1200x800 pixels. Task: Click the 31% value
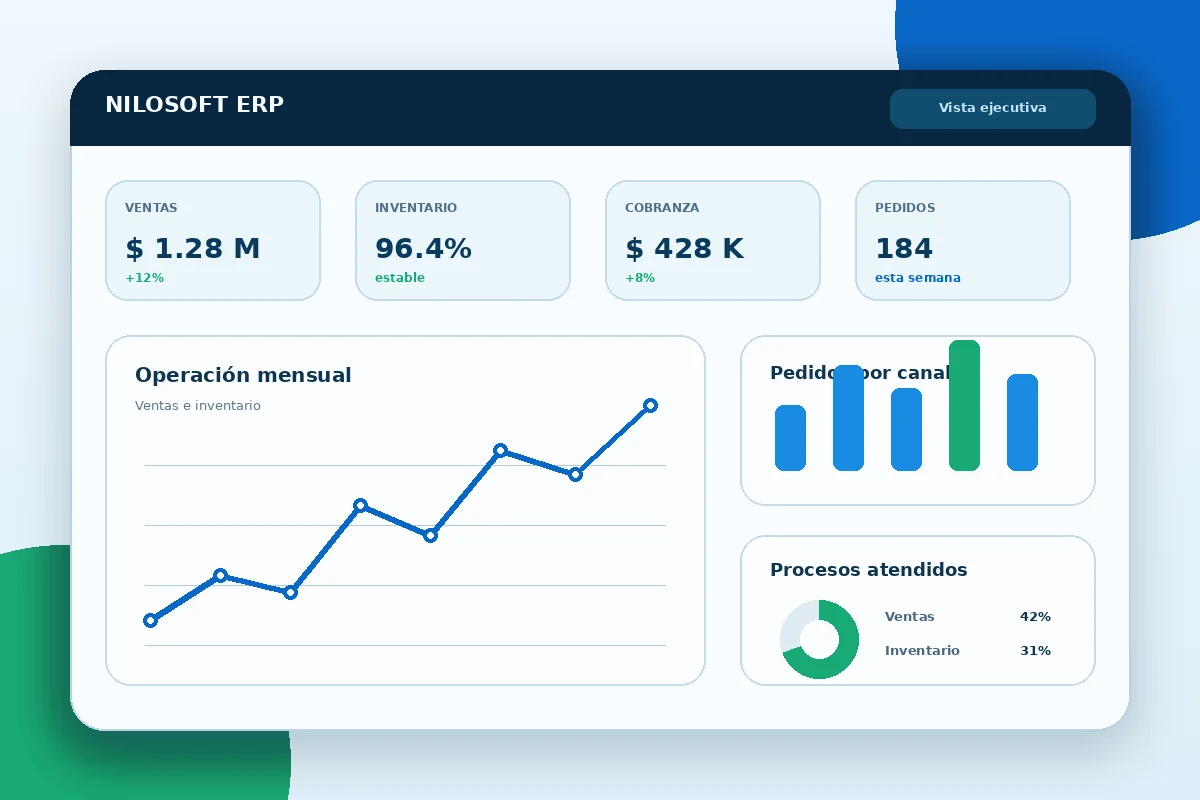[x=1035, y=651]
